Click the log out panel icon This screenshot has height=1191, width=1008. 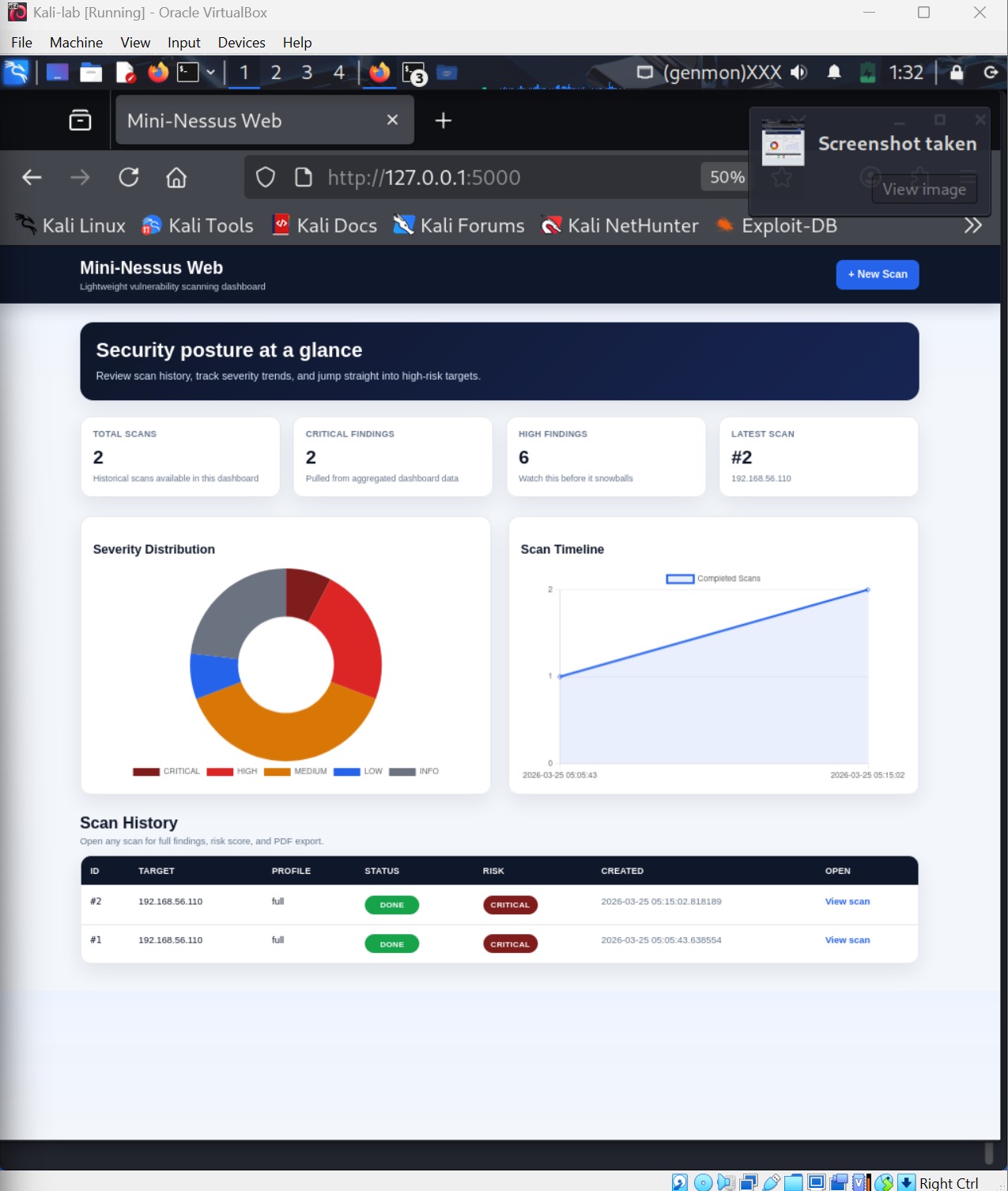point(990,73)
